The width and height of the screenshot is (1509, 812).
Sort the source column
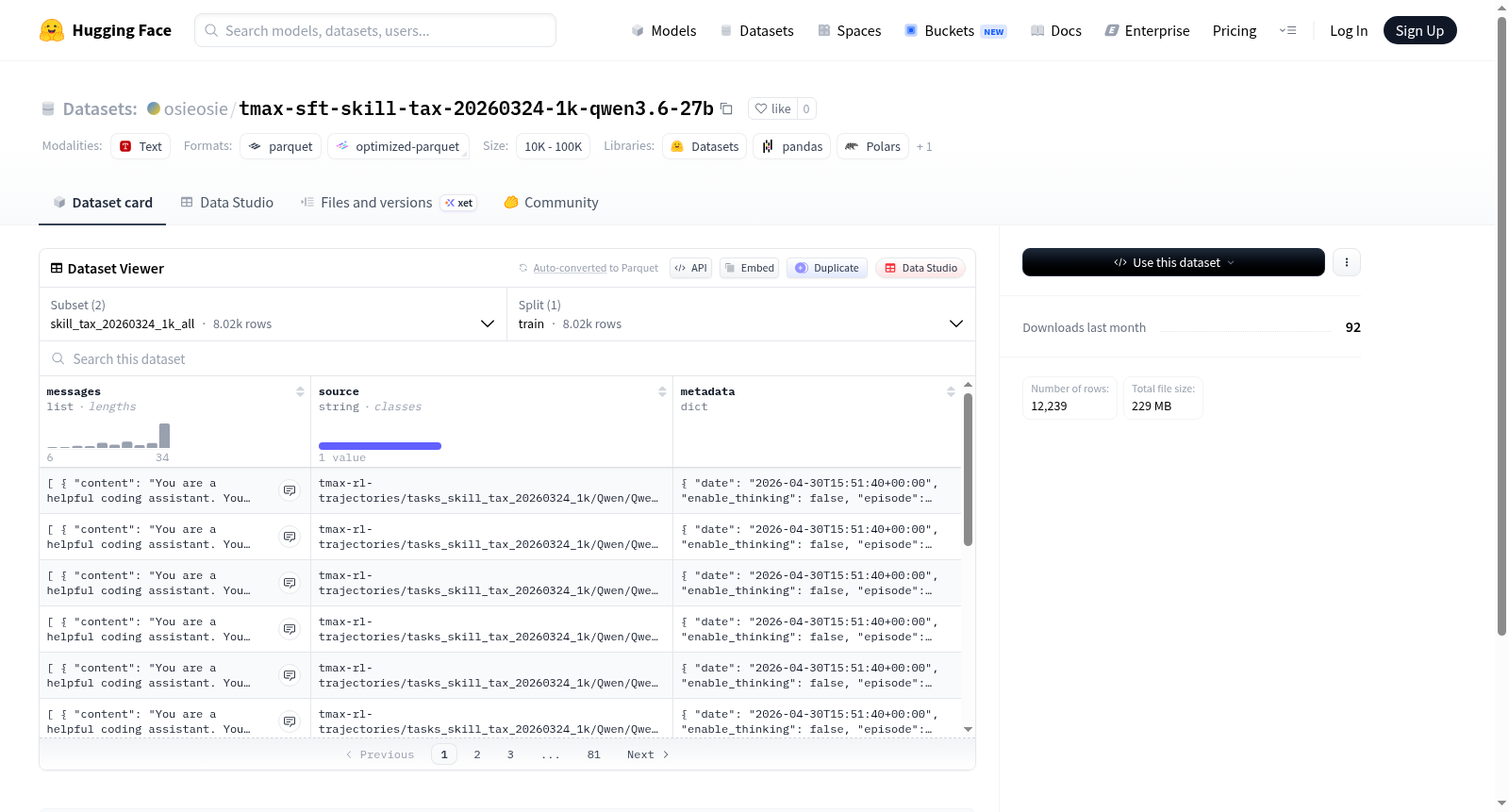pyautogui.click(x=662, y=391)
